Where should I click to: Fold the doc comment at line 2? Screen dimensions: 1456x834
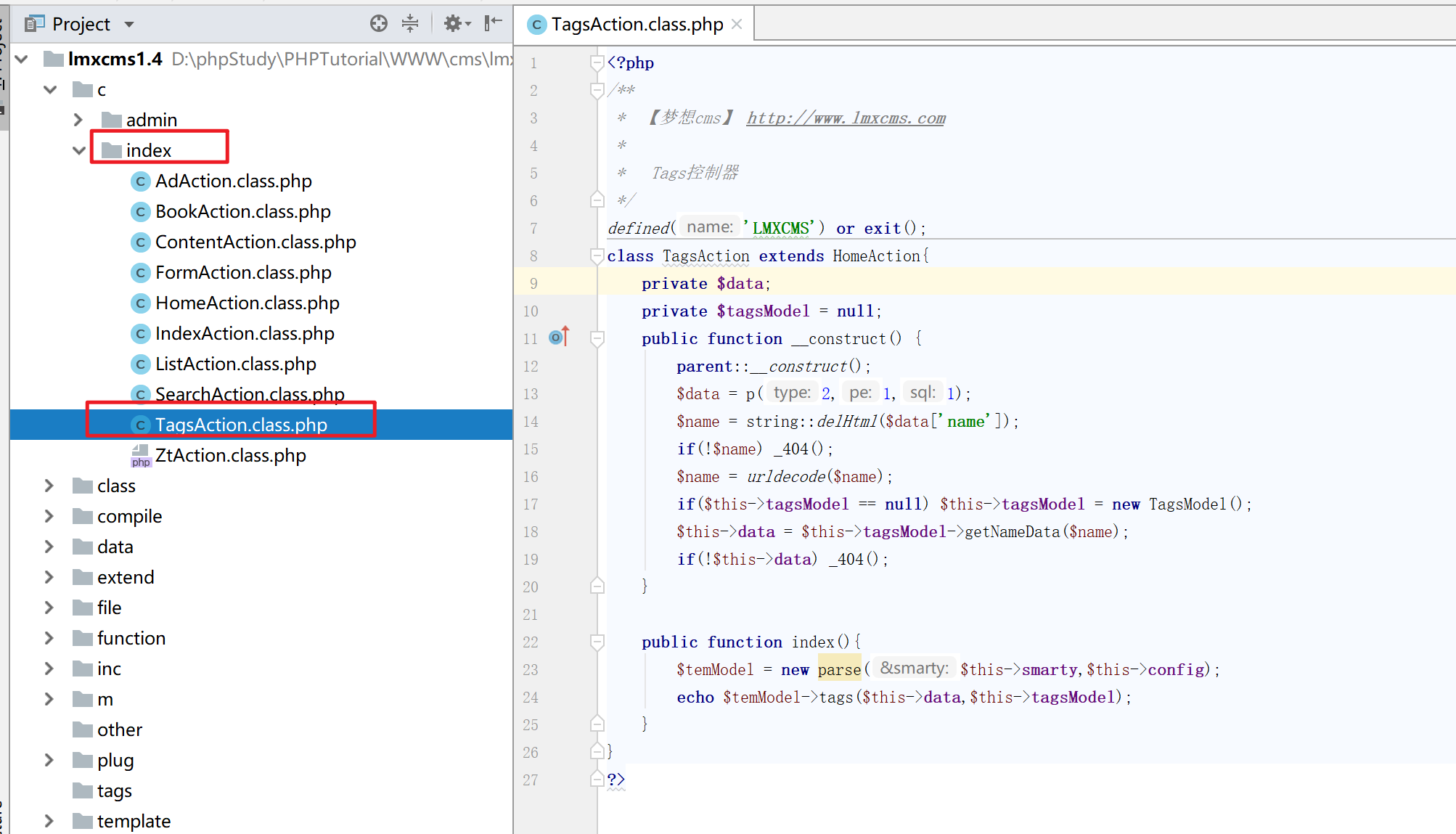597,91
